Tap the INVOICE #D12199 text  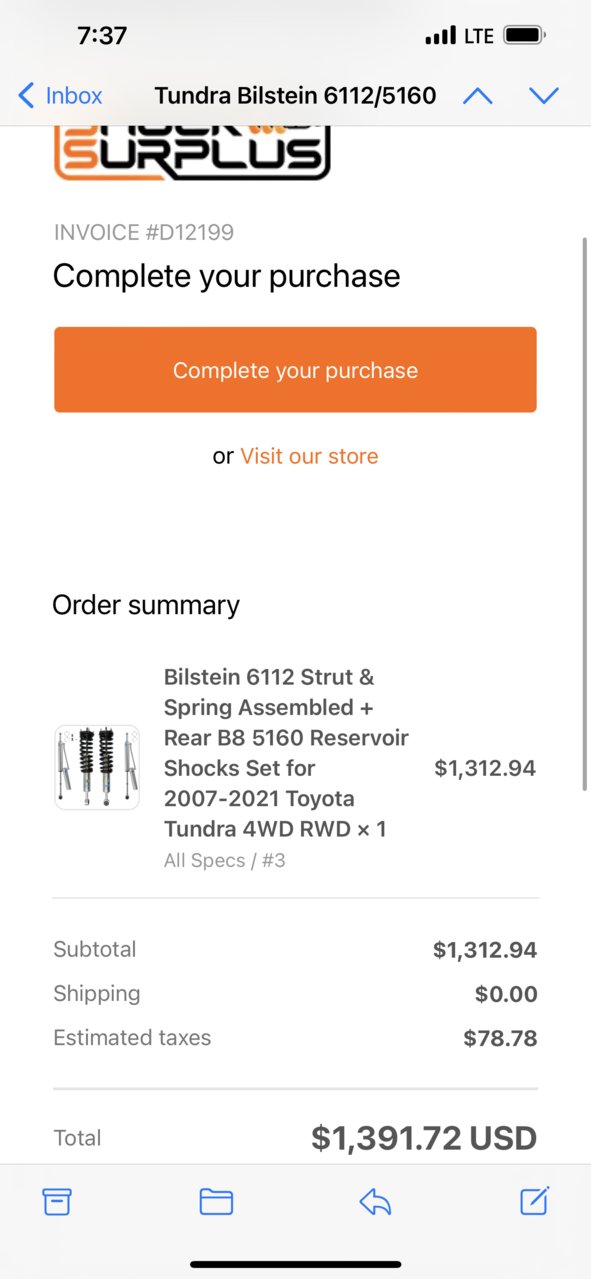143,233
